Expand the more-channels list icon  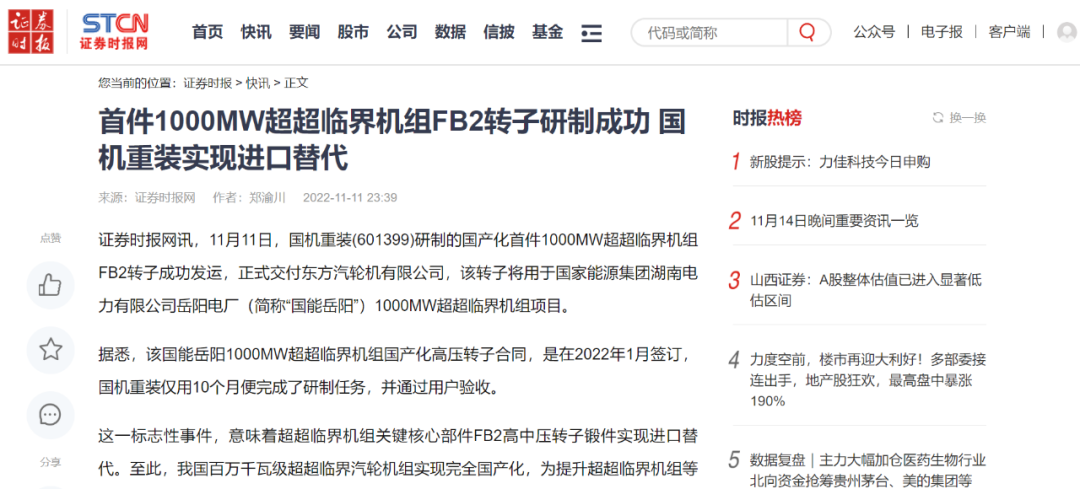click(x=591, y=32)
